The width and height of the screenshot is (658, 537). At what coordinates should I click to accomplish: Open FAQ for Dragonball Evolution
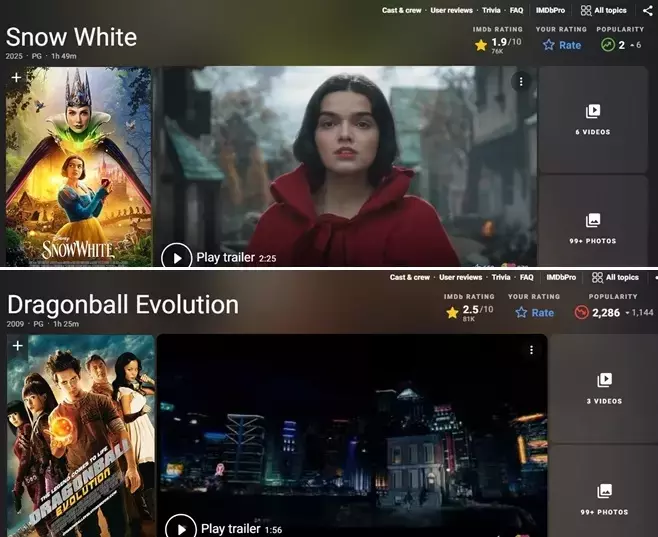527,277
